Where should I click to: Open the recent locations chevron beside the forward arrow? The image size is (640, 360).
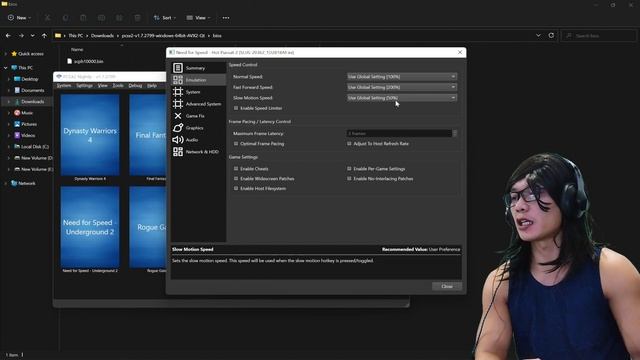coord(32,36)
